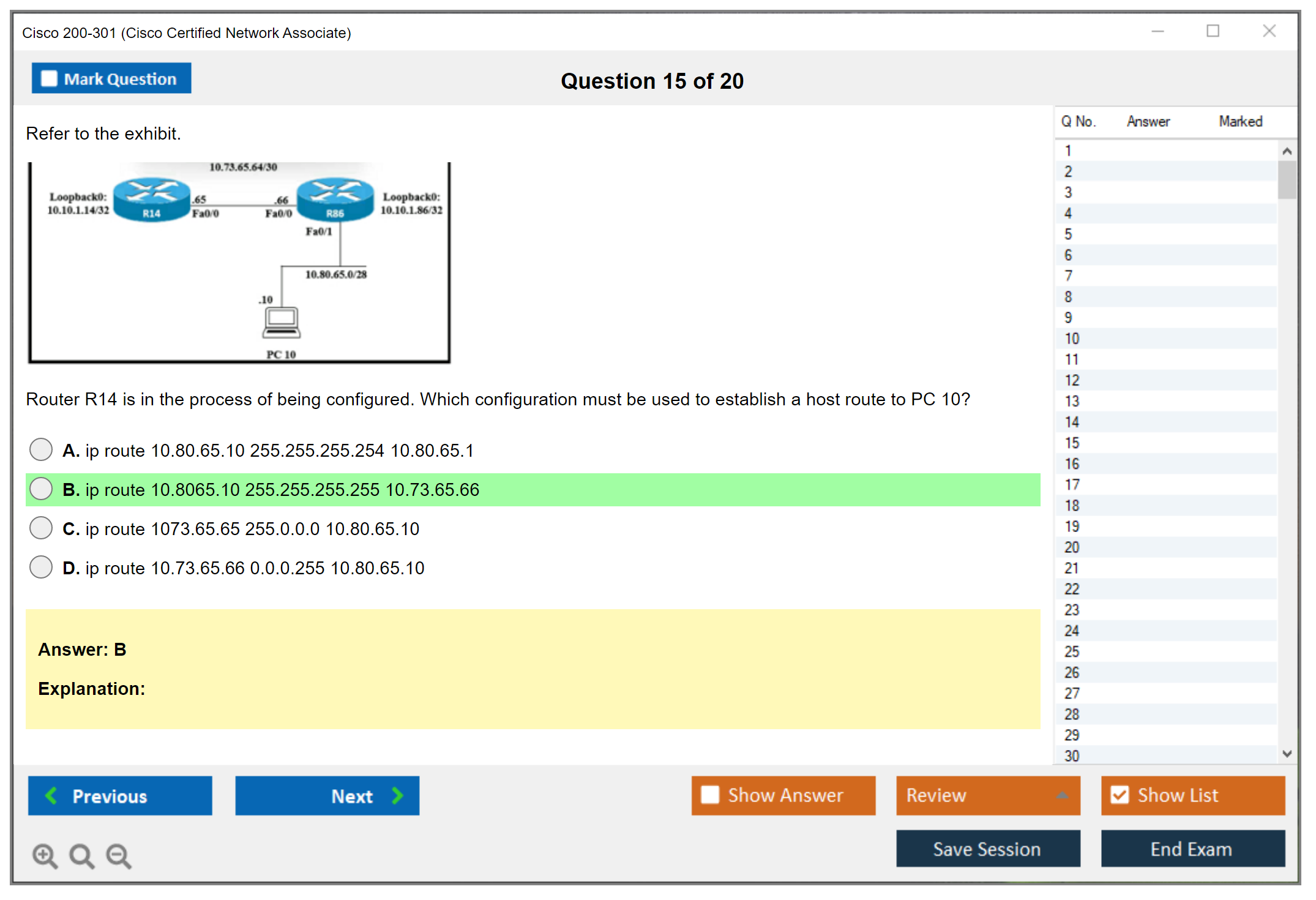Uncheck the Show List option

(1120, 795)
